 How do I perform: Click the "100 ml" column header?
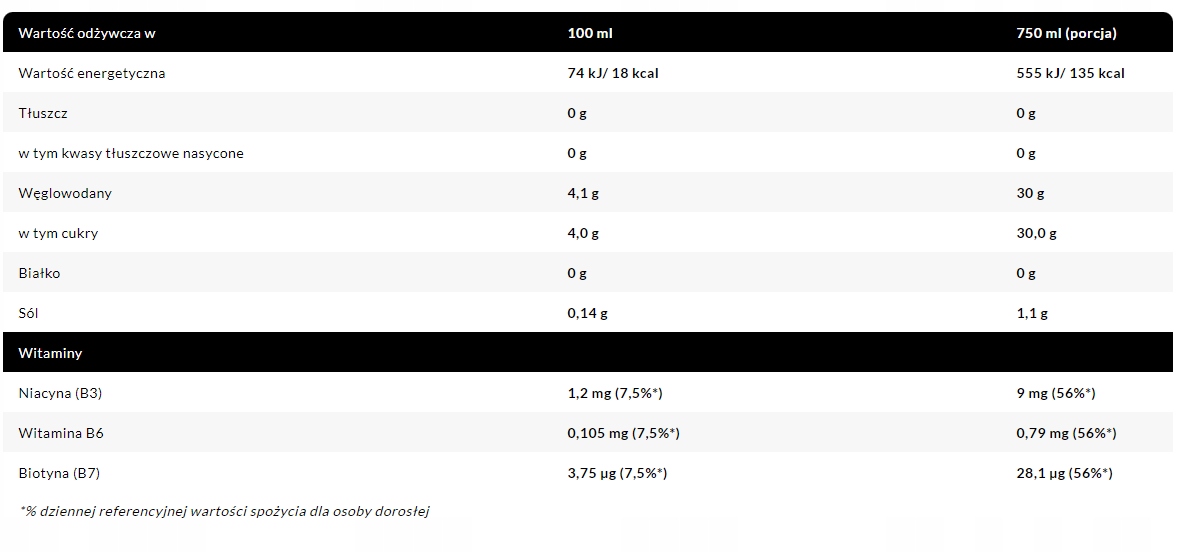[590, 33]
